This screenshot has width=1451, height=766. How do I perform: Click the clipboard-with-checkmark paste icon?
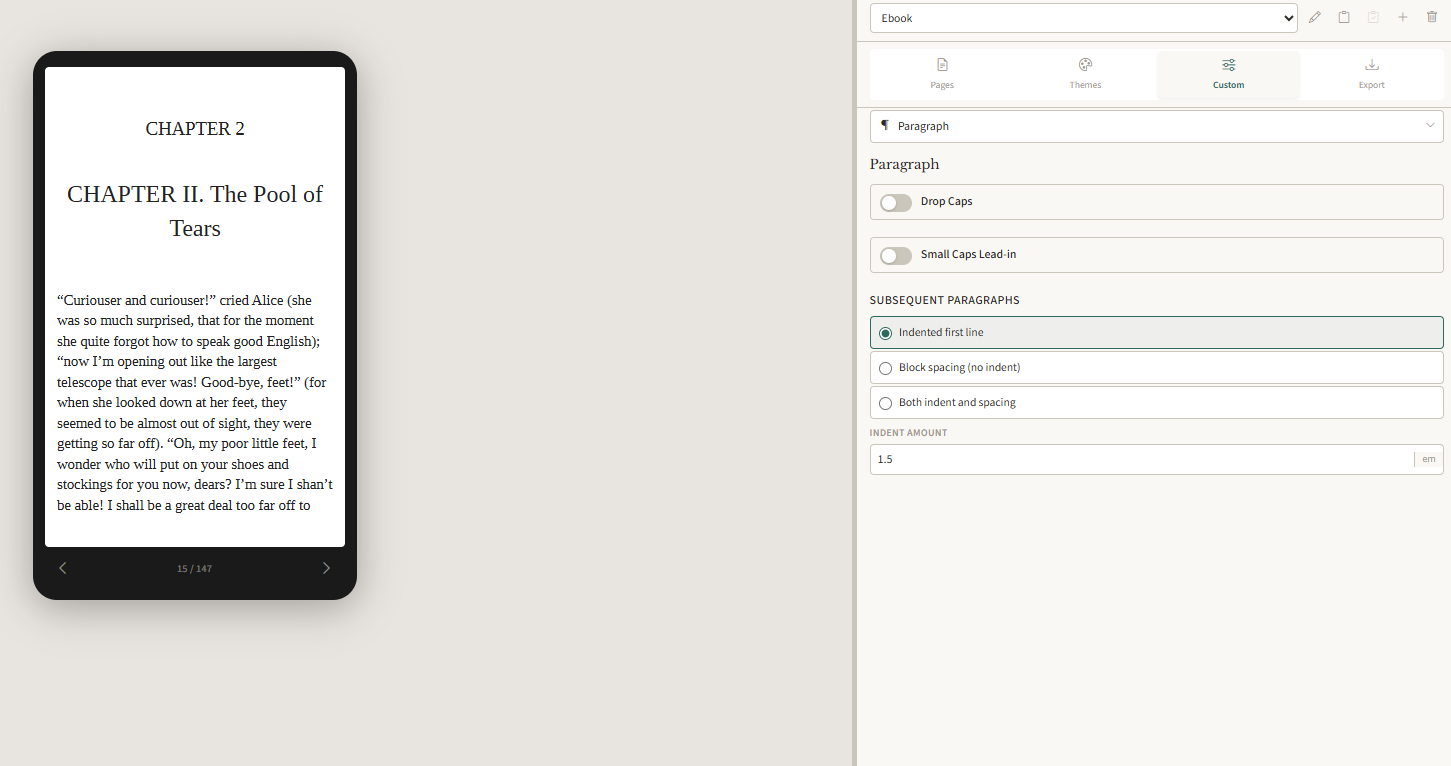point(1373,18)
